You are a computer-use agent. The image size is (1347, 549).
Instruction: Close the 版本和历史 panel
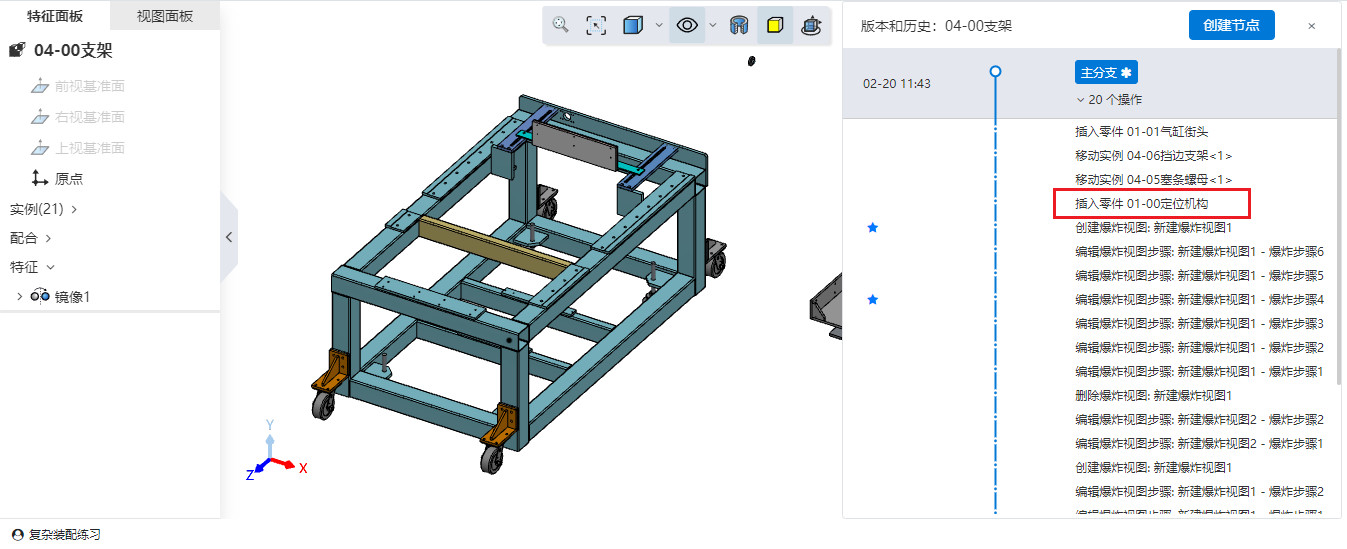1311,26
